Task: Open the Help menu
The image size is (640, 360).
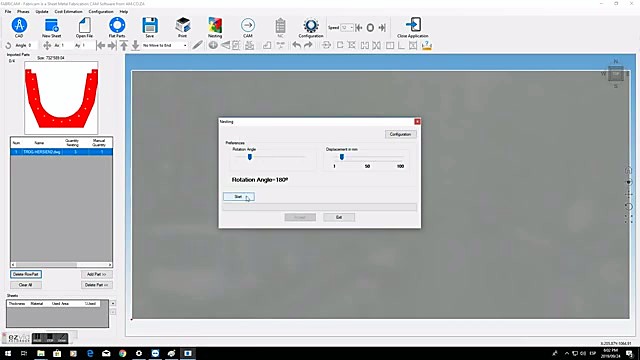Action: [124, 11]
